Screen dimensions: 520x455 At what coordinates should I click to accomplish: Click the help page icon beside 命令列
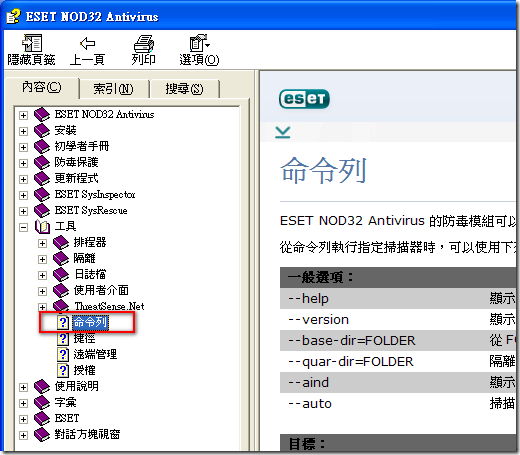[x=63, y=322]
